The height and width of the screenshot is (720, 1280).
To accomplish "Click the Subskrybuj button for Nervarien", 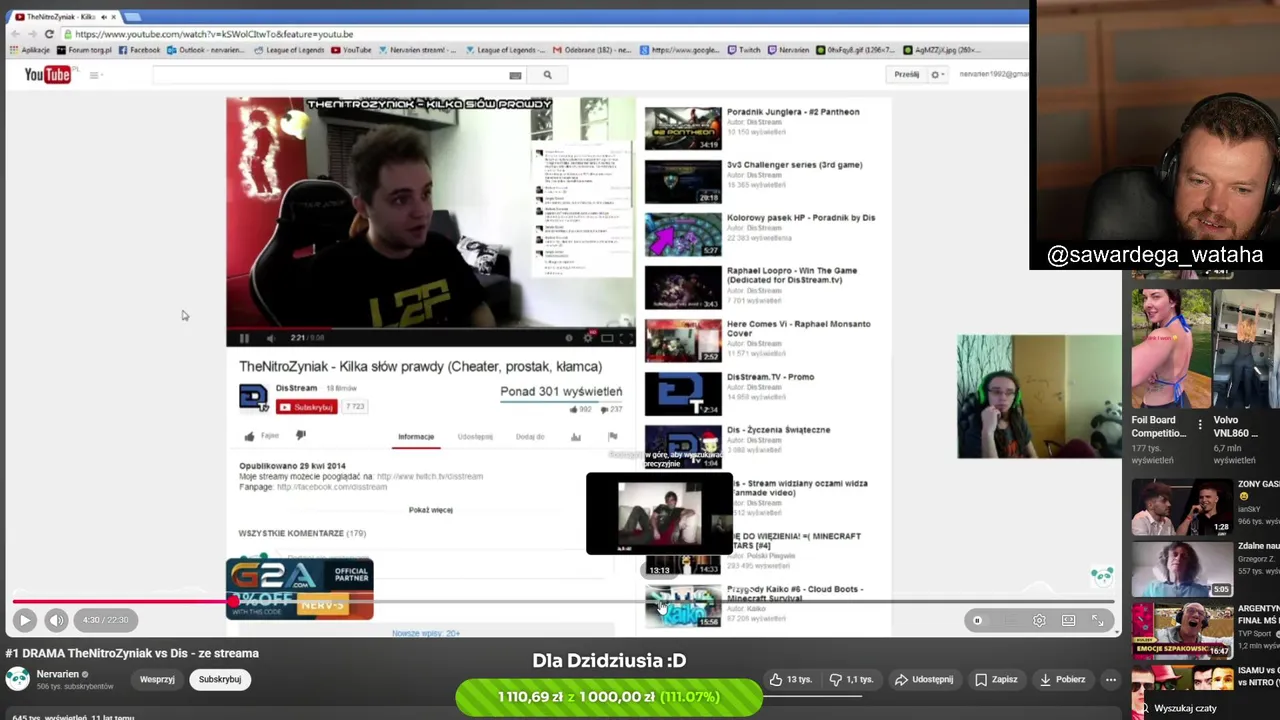I will 219,679.
